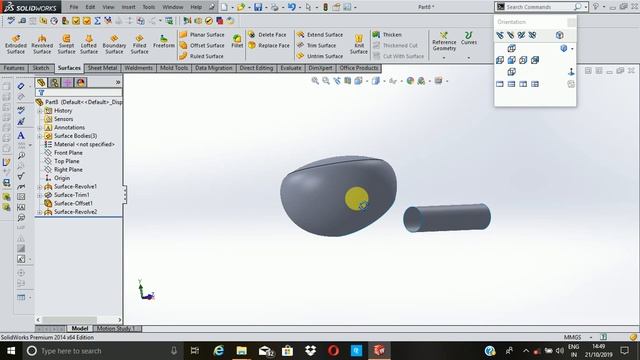Viewport: 640px width, 360px height.
Task: Click the taskbar search box
Action: click(102, 351)
